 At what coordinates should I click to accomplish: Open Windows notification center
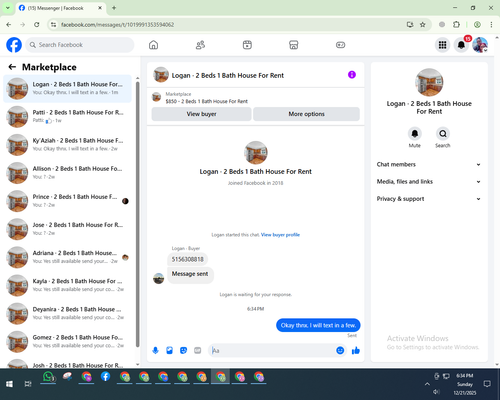tap(487, 384)
